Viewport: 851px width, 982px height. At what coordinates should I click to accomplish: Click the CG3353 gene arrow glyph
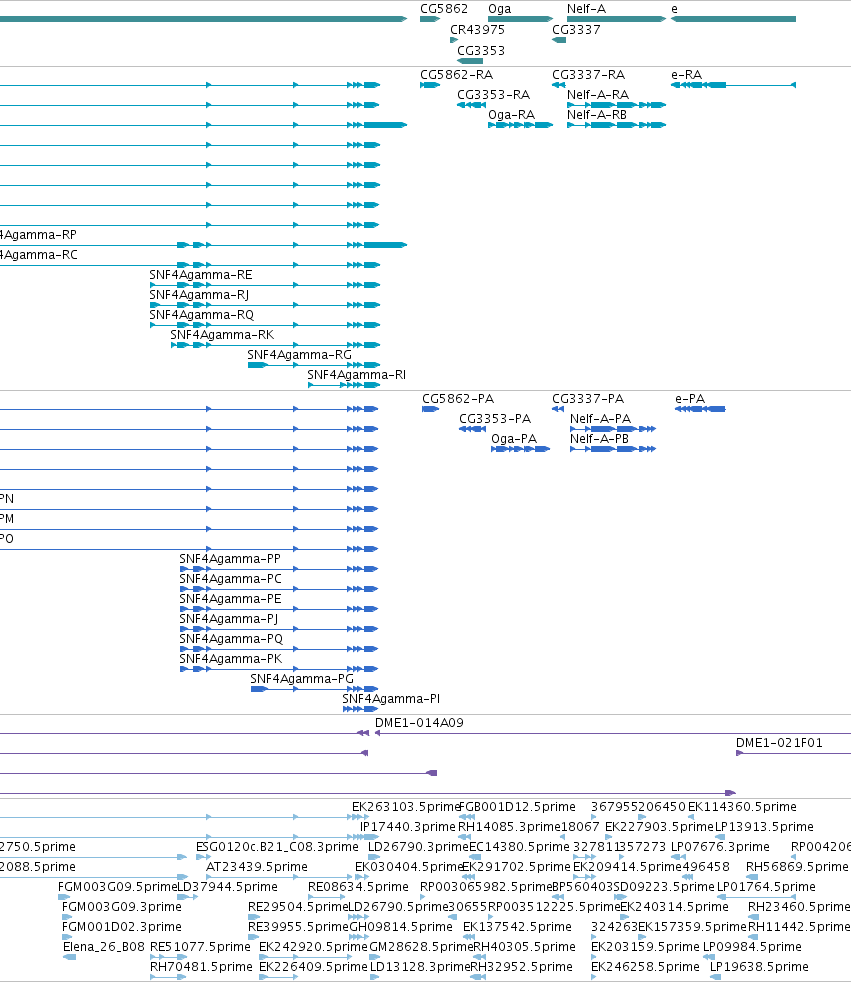(470, 61)
